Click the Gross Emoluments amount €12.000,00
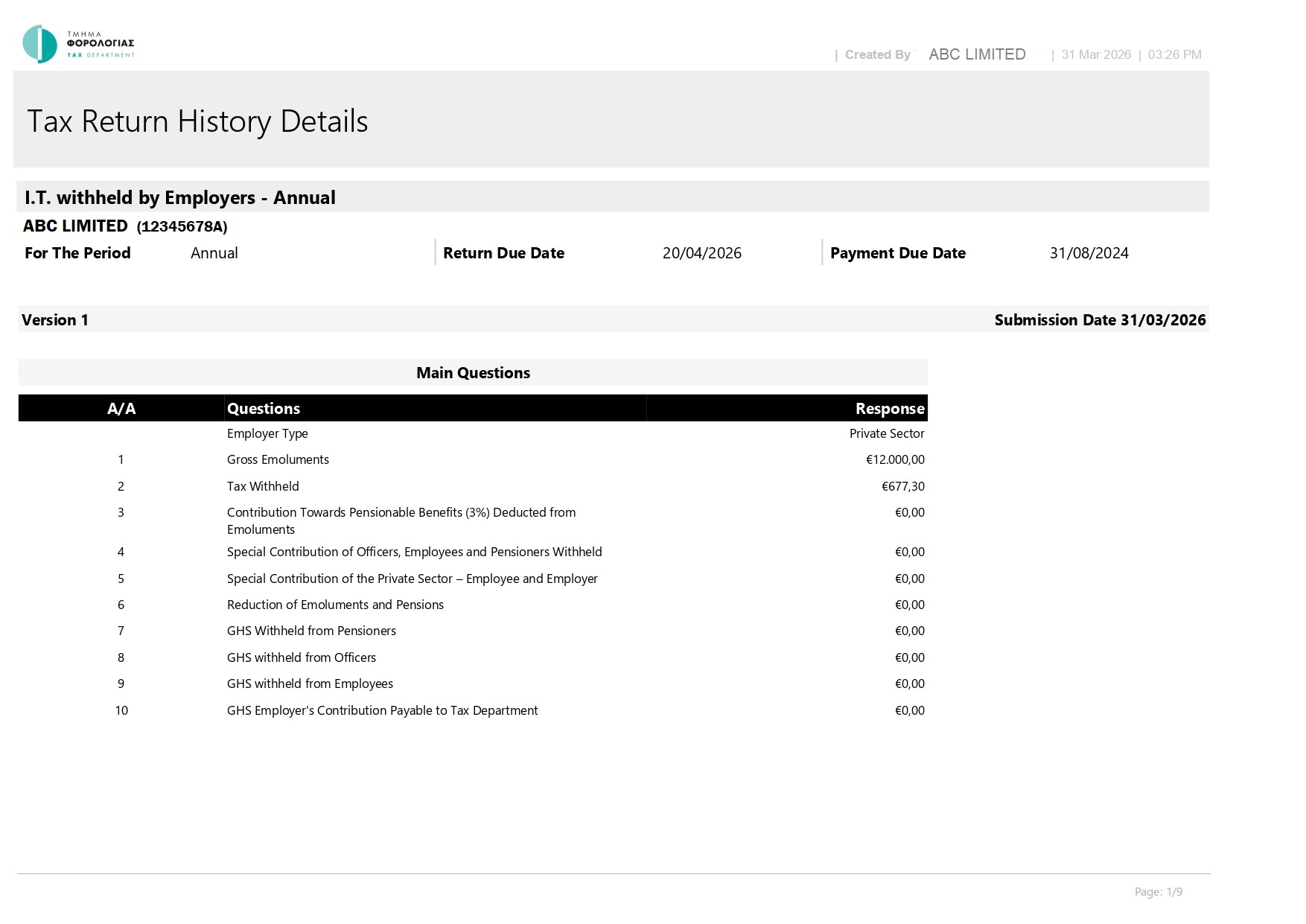1306x924 pixels. (895, 460)
